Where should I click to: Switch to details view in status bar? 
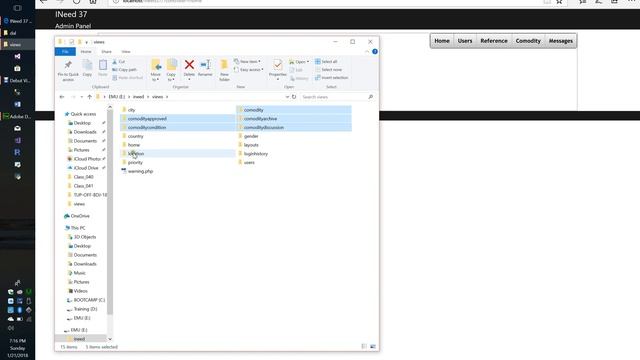(364, 347)
